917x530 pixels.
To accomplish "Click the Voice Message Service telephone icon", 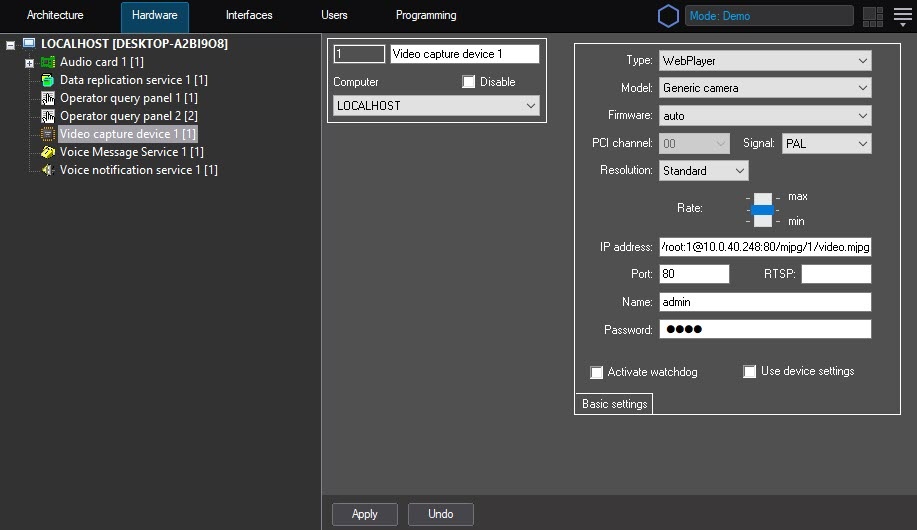I will (x=48, y=152).
